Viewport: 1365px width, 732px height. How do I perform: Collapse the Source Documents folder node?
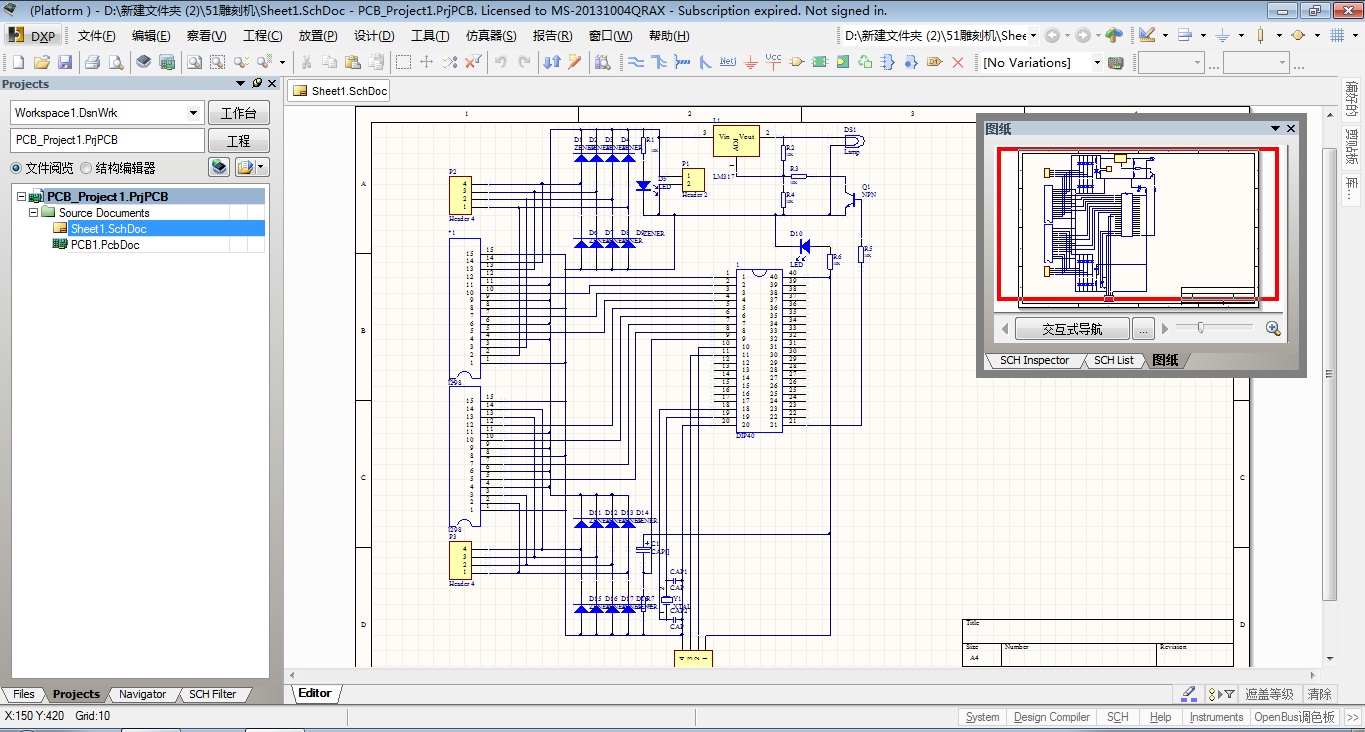(x=33, y=213)
